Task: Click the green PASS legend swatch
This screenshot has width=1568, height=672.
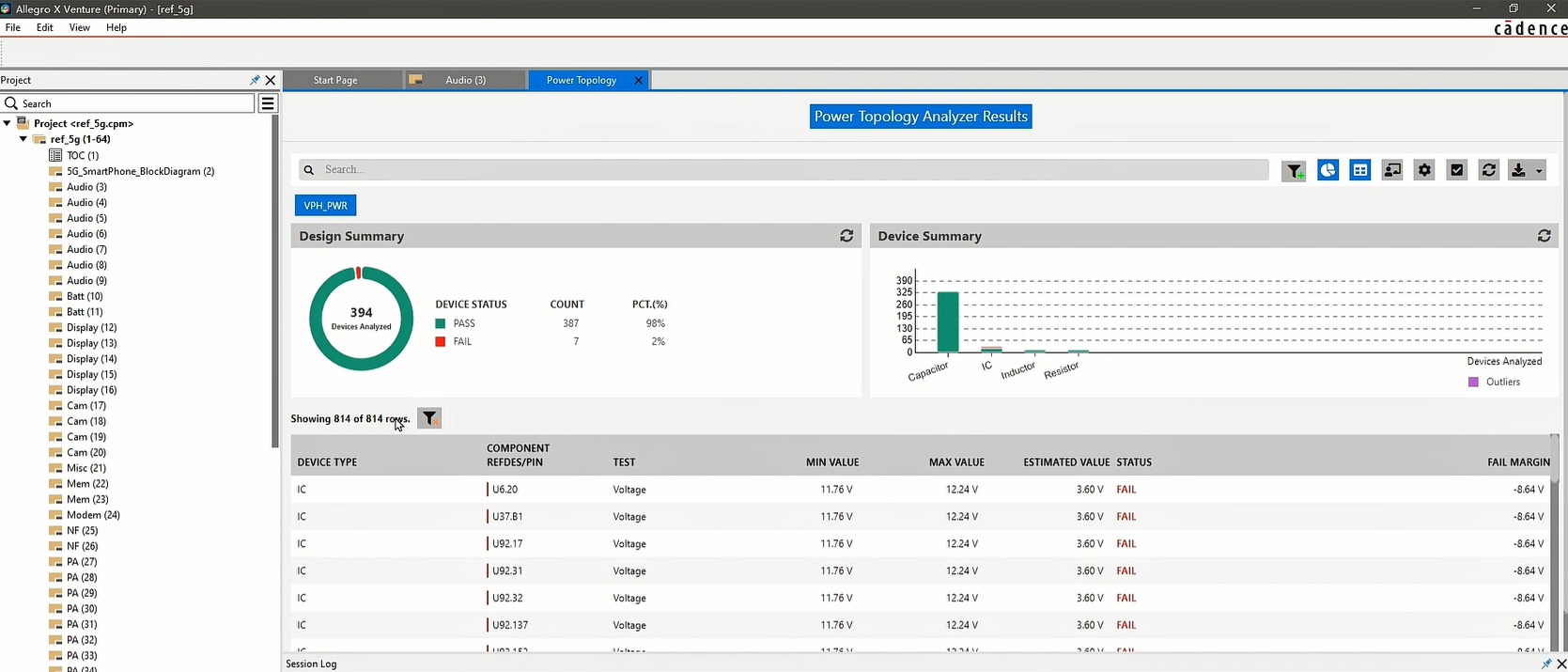Action: pyautogui.click(x=440, y=323)
